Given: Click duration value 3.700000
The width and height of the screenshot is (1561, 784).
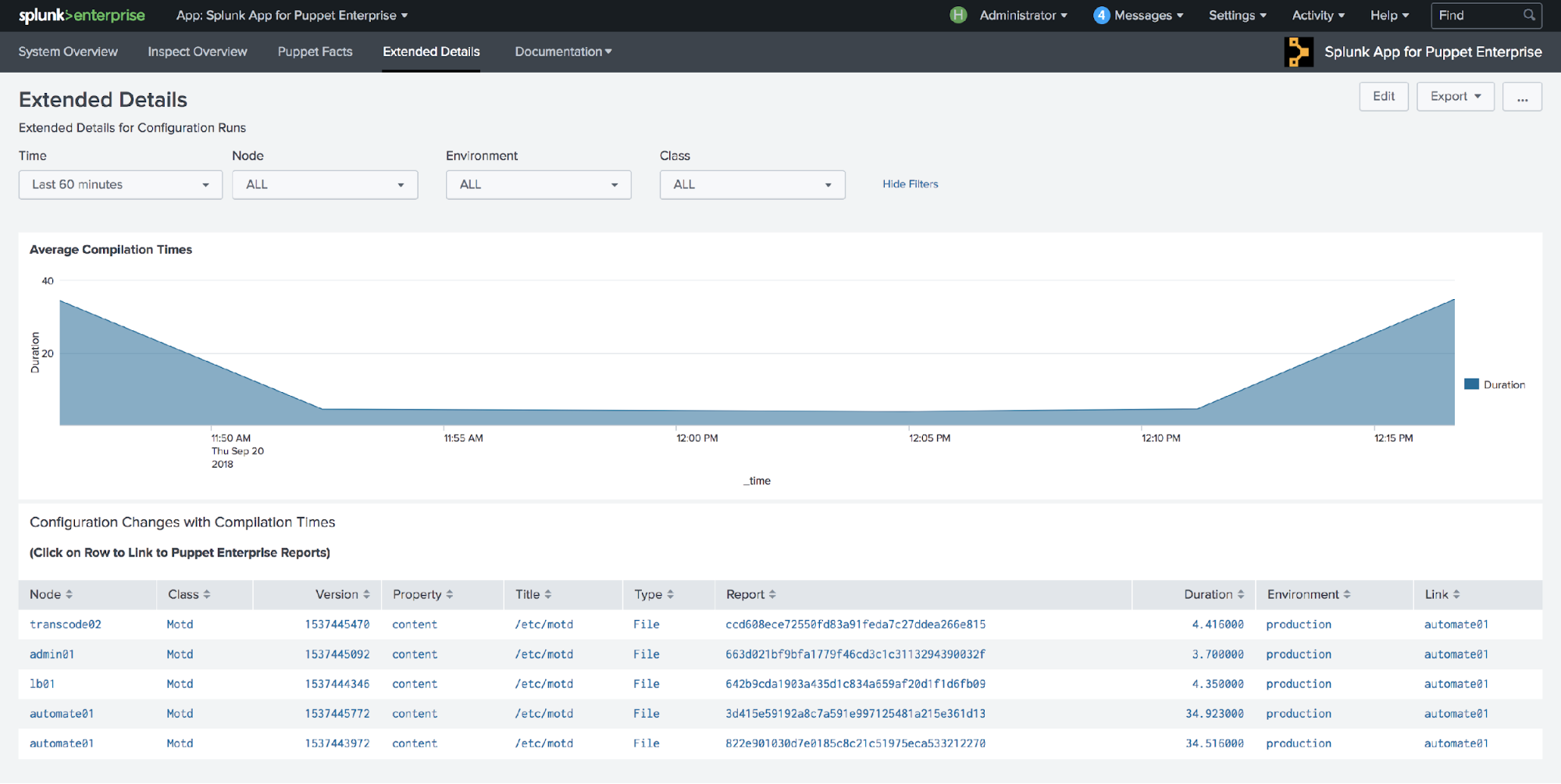Looking at the screenshot, I should (x=1217, y=654).
